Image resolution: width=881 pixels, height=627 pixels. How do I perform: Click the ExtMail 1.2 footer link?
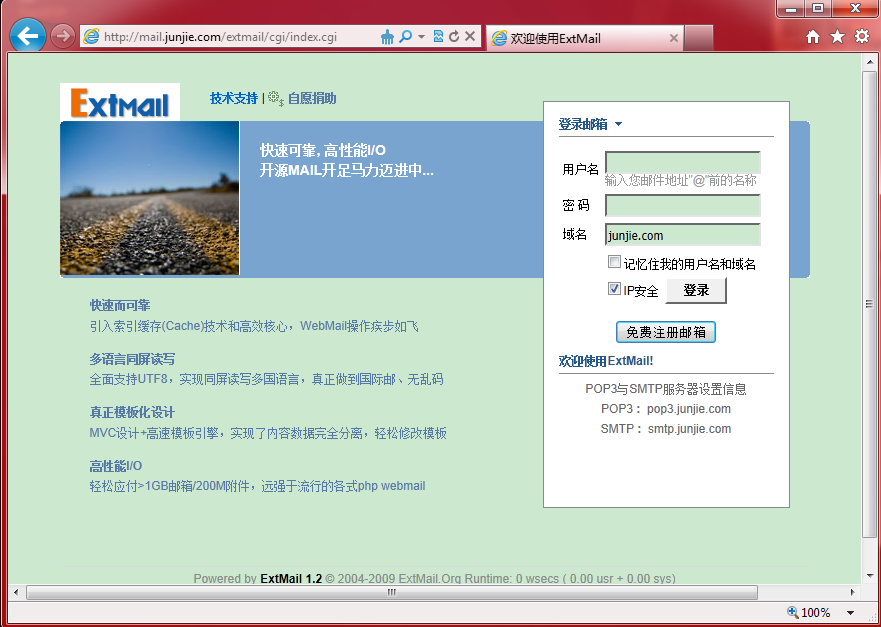[x=291, y=579]
